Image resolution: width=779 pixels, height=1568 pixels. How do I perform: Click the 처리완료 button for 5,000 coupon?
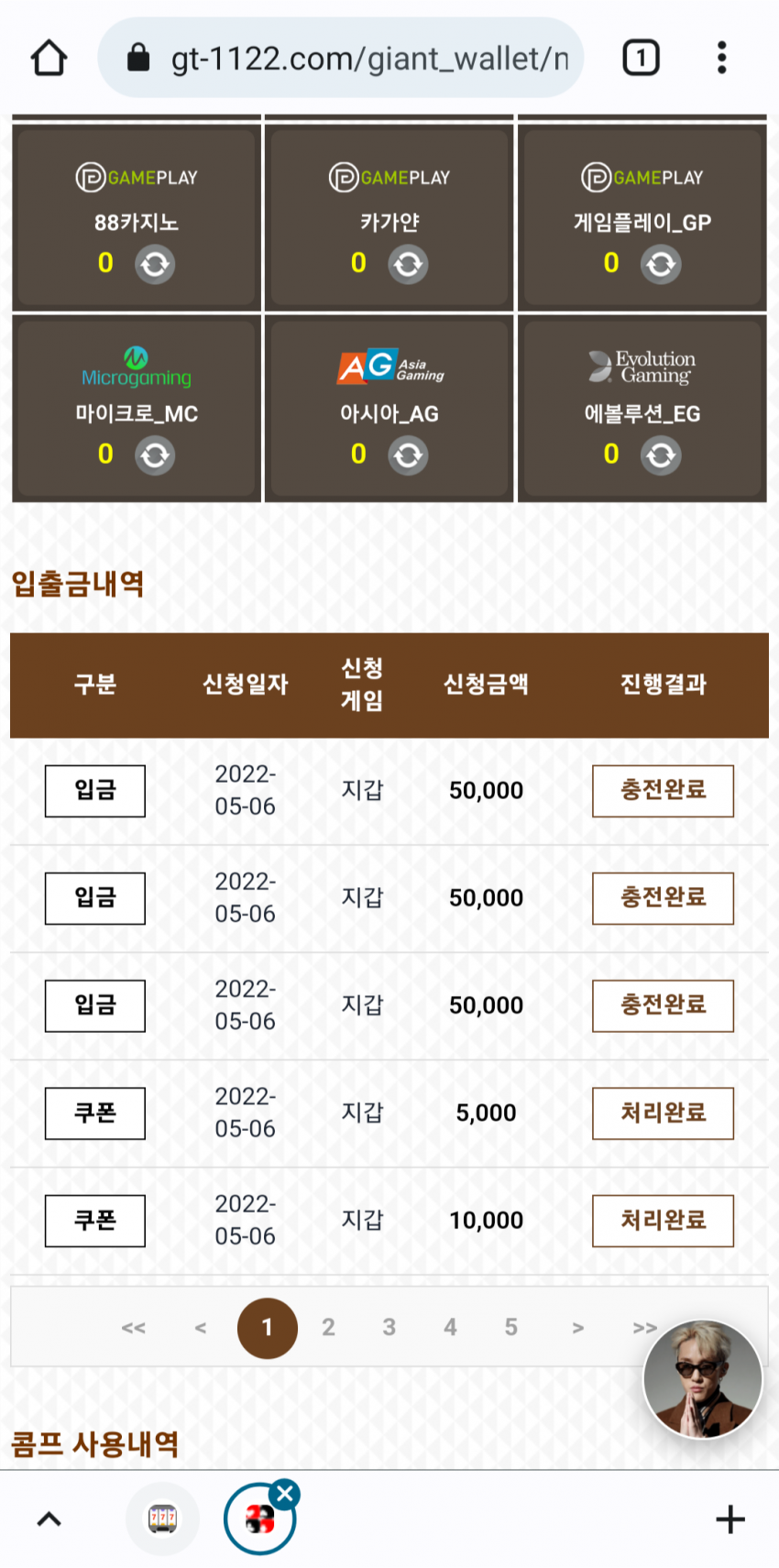(663, 1113)
